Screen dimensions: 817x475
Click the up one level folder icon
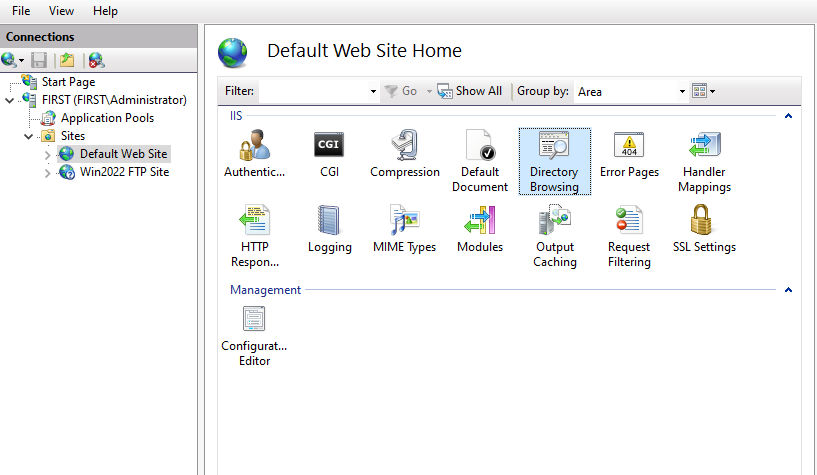[67, 60]
